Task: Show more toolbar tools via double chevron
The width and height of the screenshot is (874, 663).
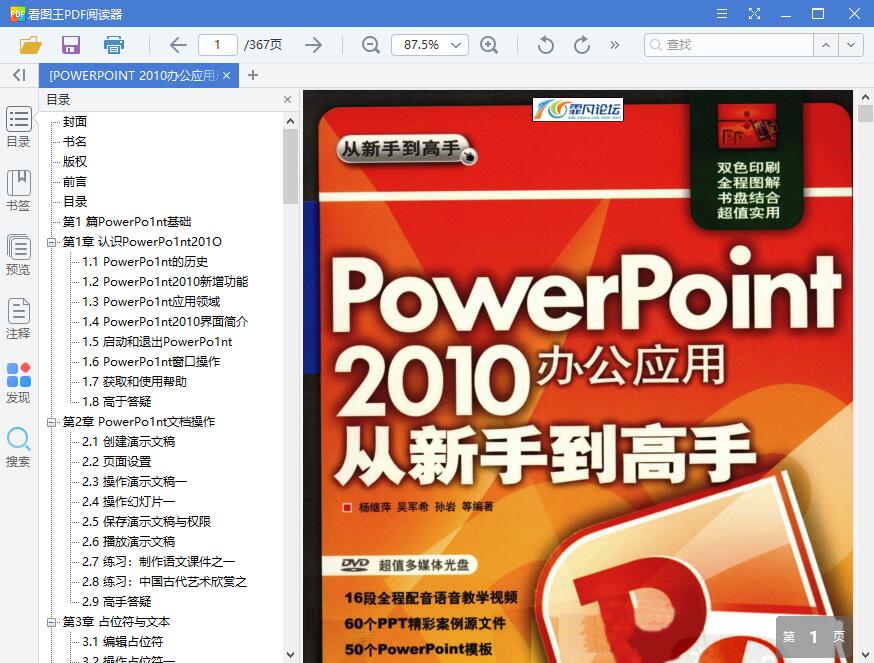Action: coord(614,45)
